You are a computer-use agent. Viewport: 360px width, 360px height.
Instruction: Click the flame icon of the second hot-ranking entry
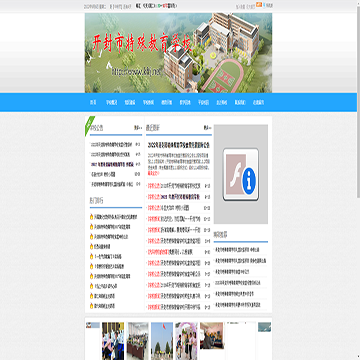(91, 227)
